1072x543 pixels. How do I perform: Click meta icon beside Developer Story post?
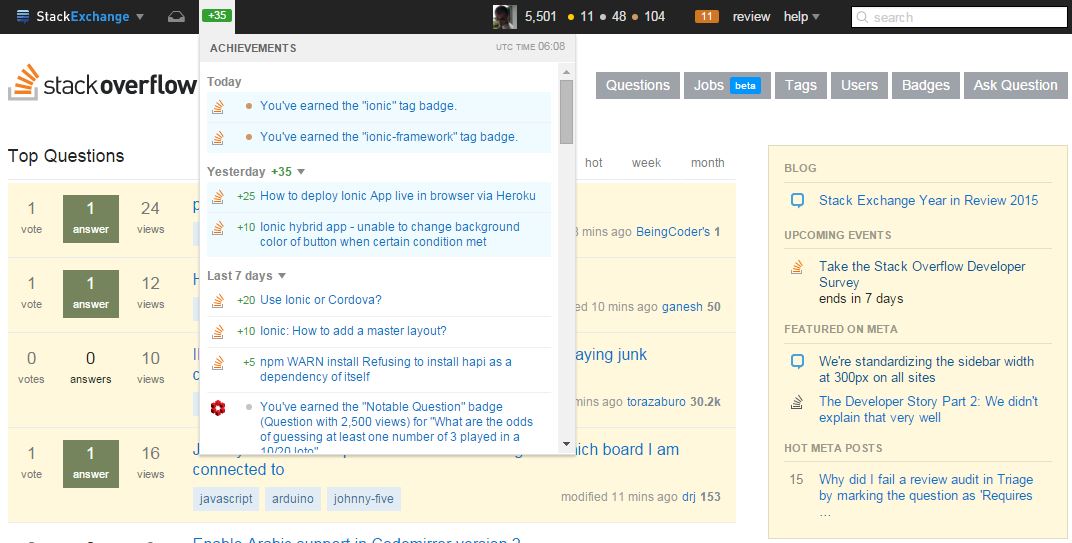click(797, 402)
